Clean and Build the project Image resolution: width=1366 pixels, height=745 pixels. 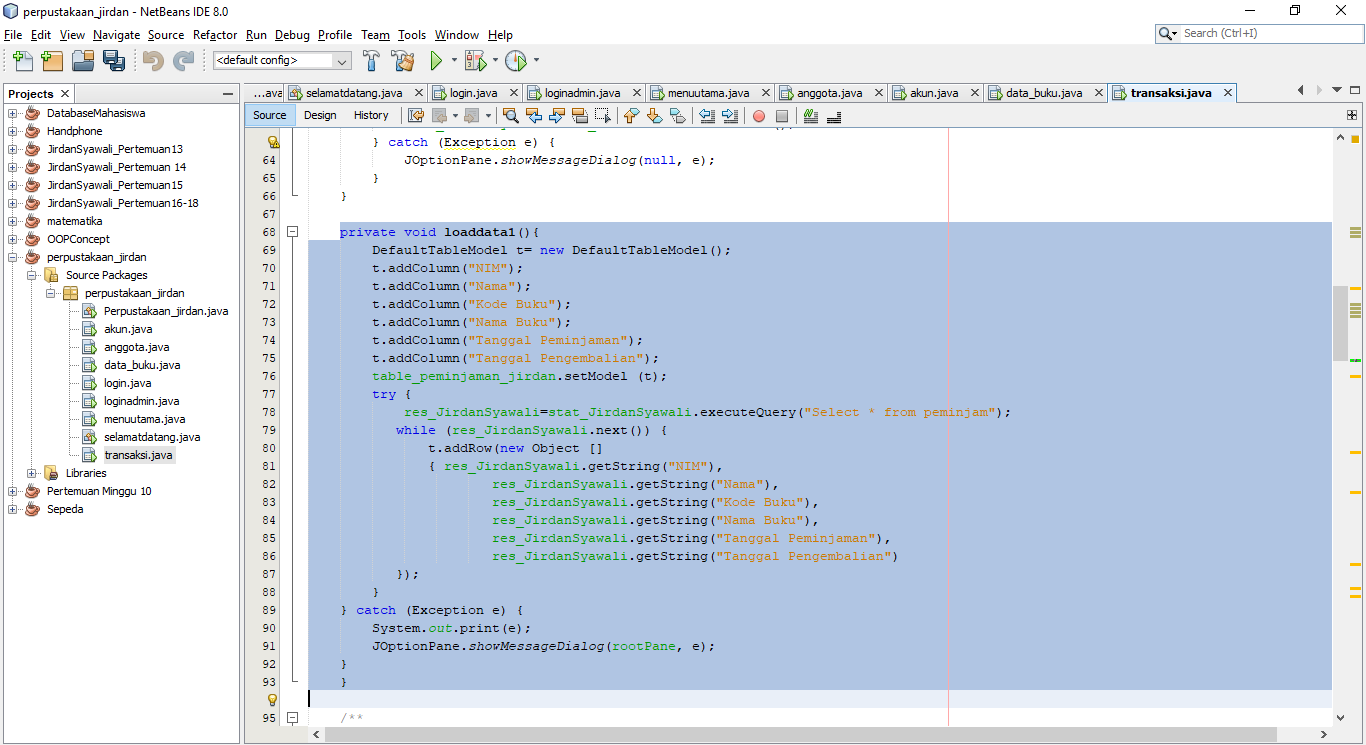pyautogui.click(x=402, y=60)
